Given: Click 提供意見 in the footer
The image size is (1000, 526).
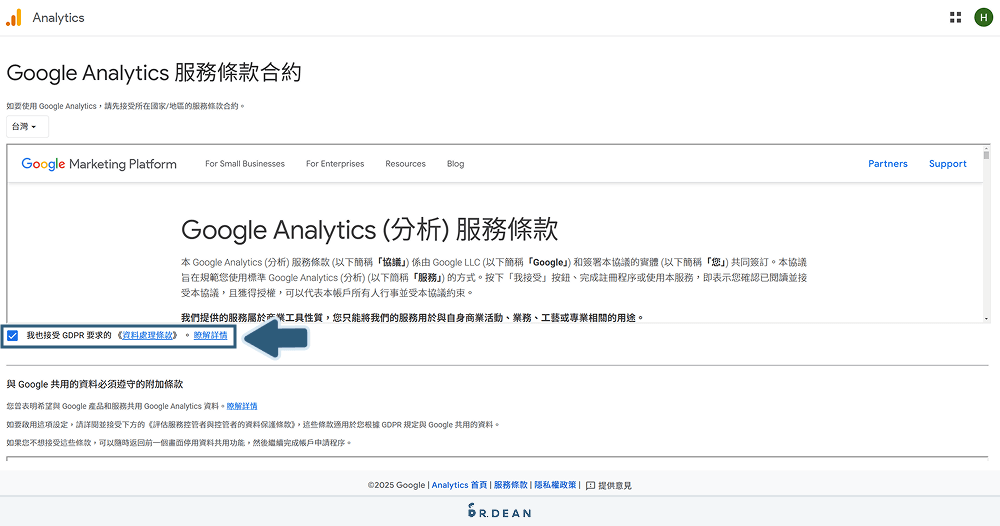Looking at the screenshot, I should pos(615,486).
